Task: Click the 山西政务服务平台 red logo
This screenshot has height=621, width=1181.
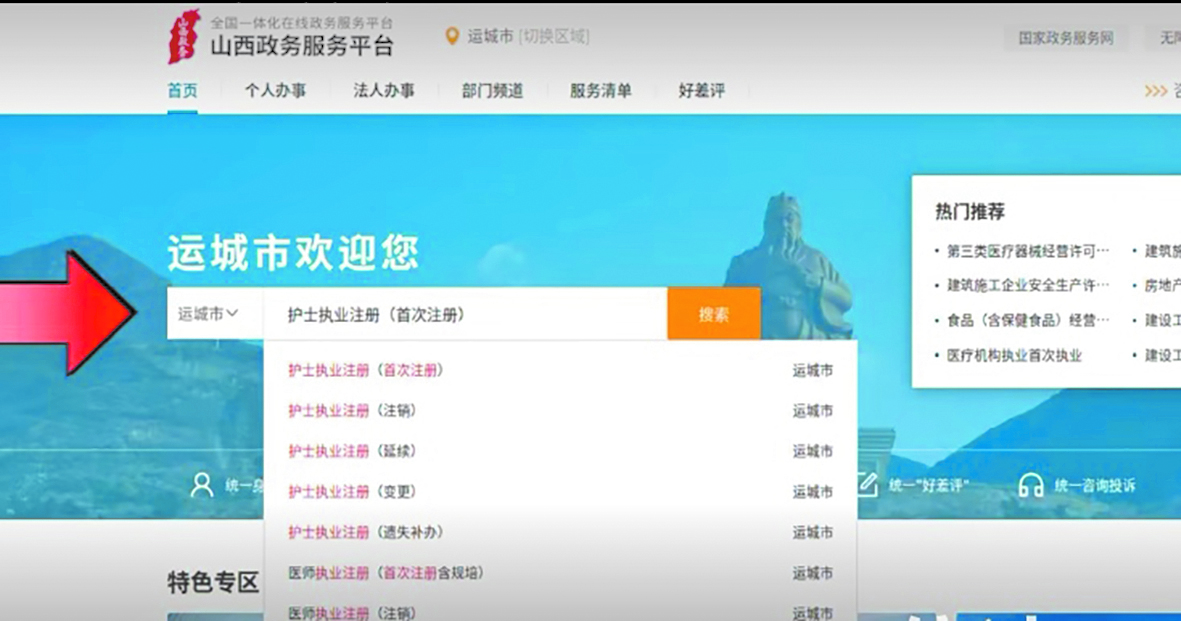Action: 184,37
